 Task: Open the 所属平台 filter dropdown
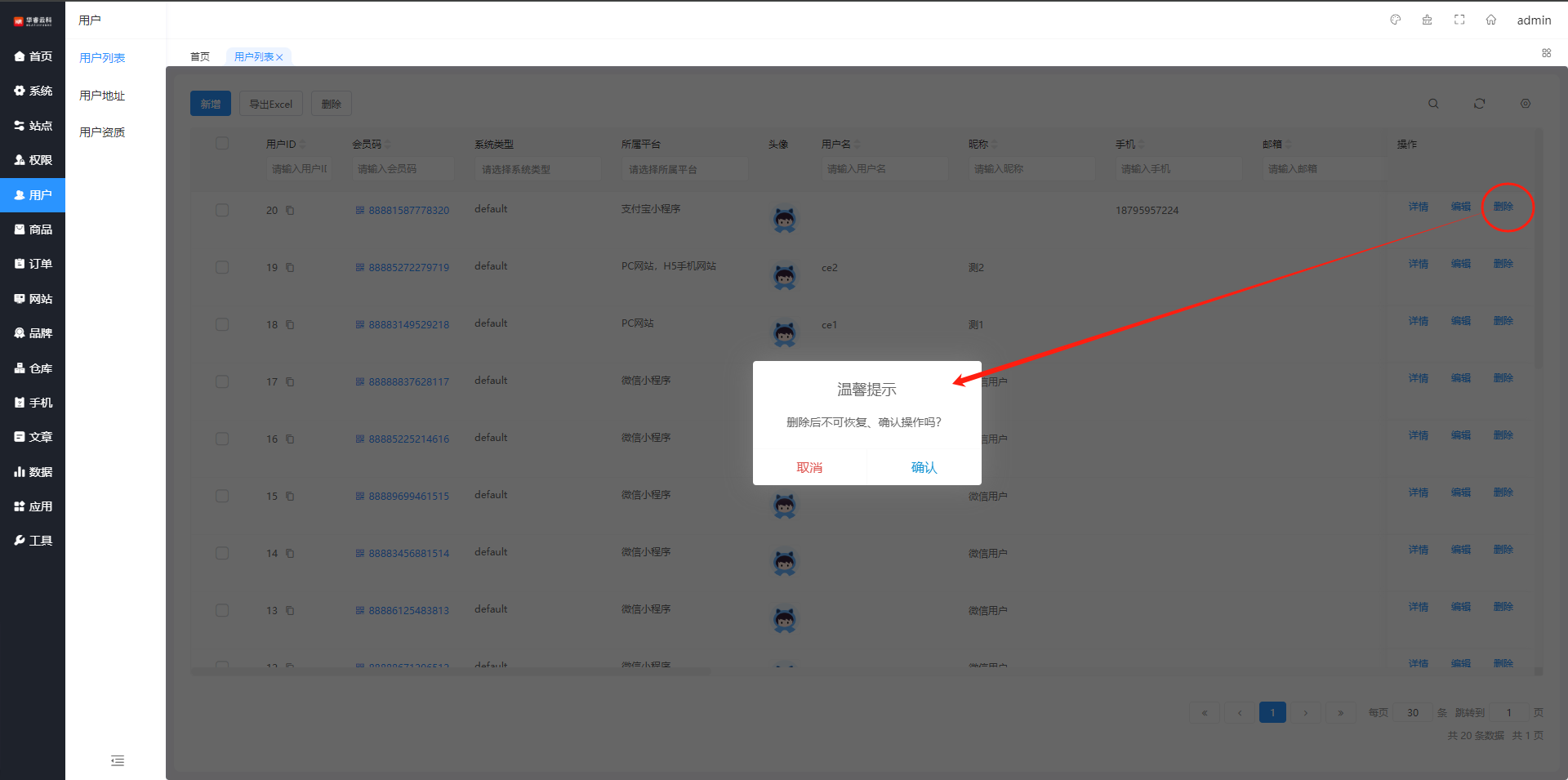684,169
